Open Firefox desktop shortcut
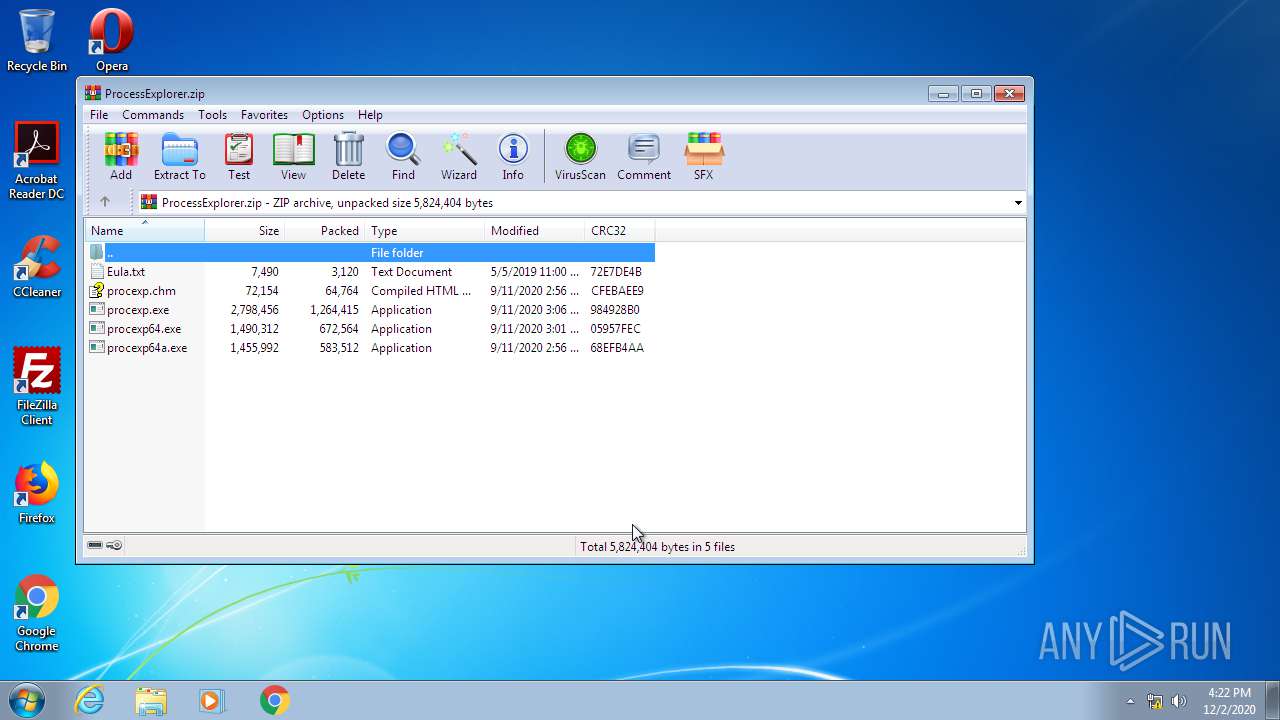The image size is (1280, 720). [37, 493]
